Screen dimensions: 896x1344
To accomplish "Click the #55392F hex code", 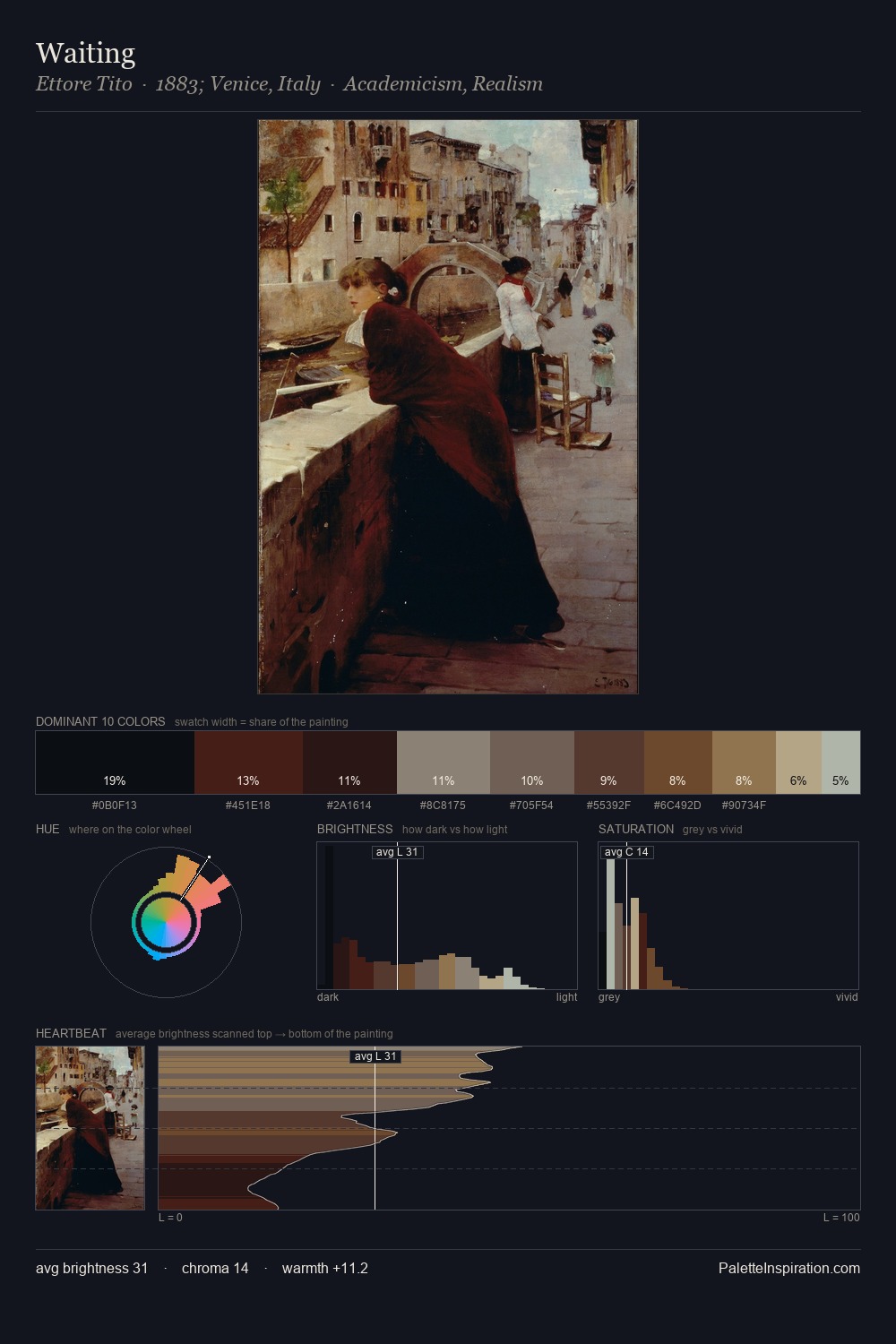I will click(x=609, y=806).
